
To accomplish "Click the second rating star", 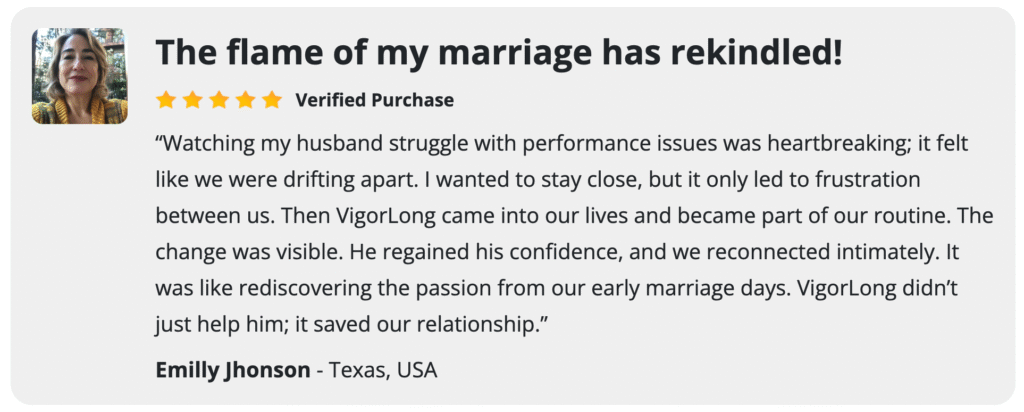I will [x=192, y=100].
